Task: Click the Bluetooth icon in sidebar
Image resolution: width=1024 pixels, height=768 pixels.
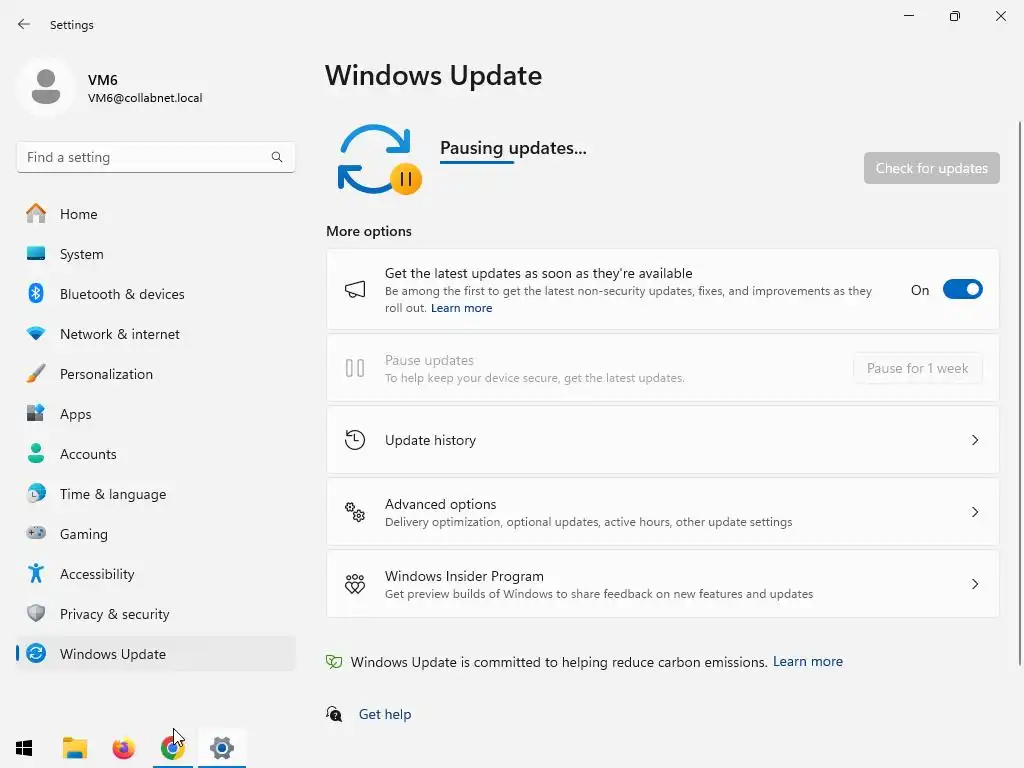Action: click(36, 293)
